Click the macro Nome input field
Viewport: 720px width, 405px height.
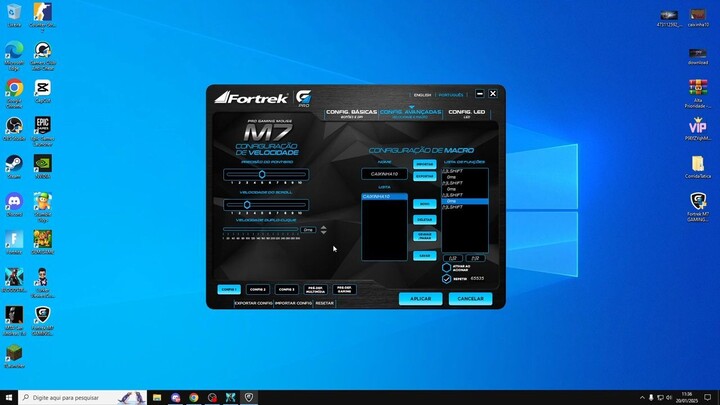coord(384,174)
